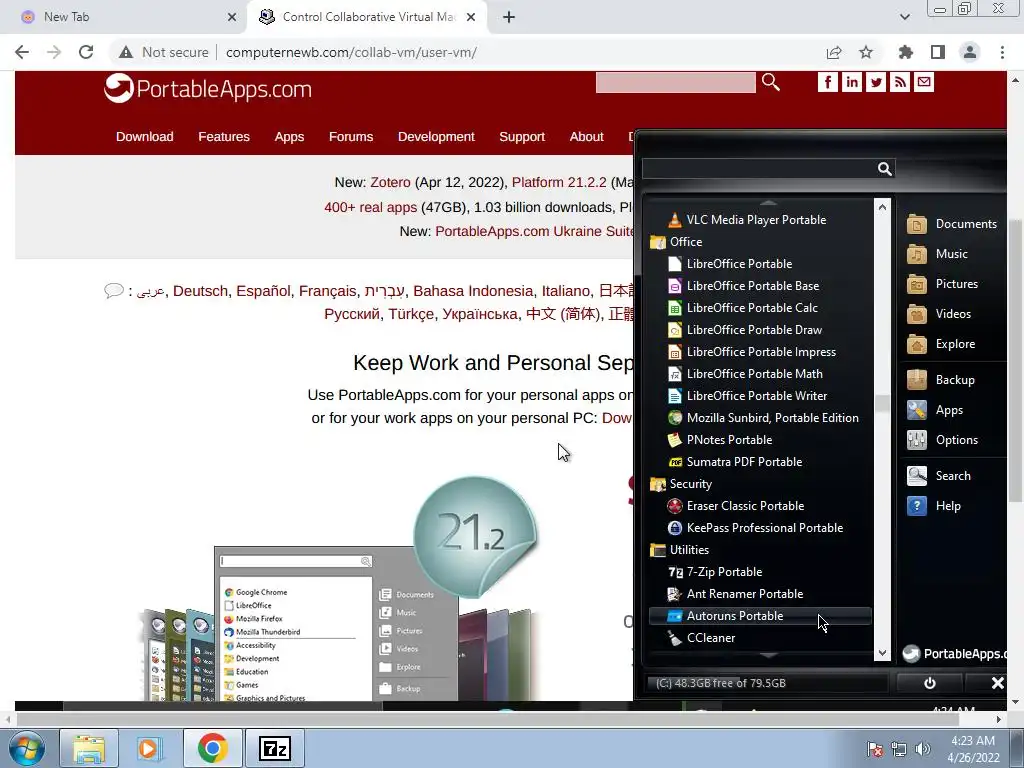Viewport: 1024px width, 768px height.
Task: Click the Zotero news link
Action: [390, 182]
